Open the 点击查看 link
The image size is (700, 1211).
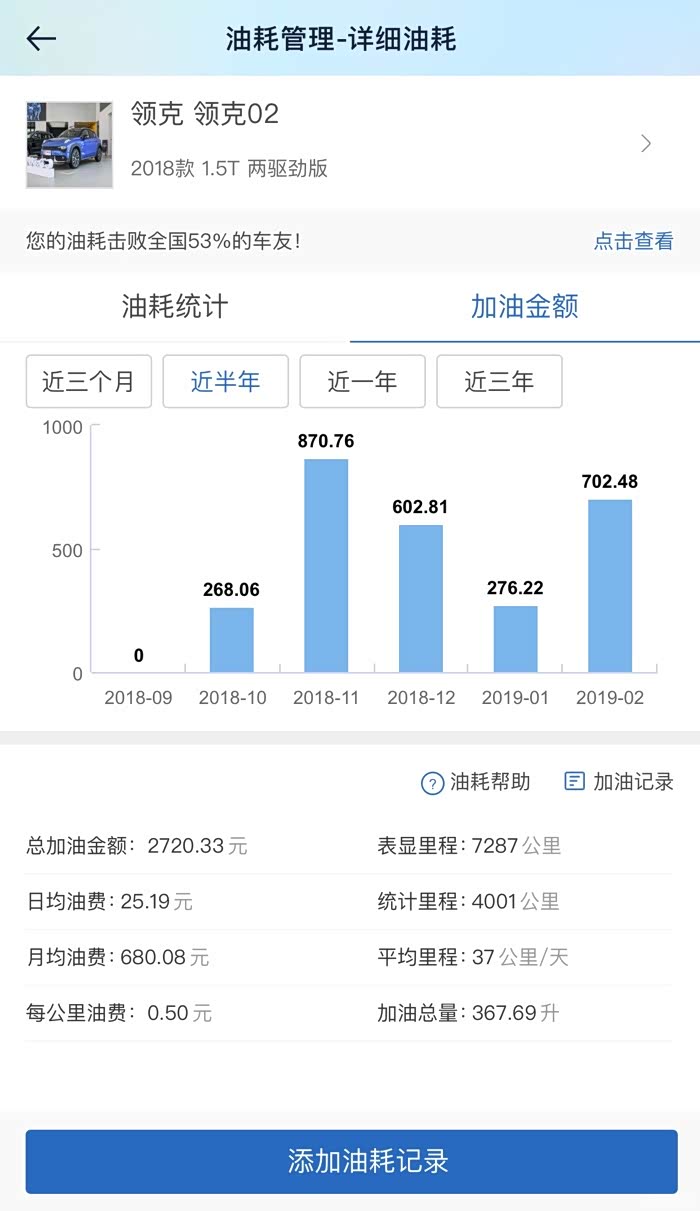click(634, 241)
